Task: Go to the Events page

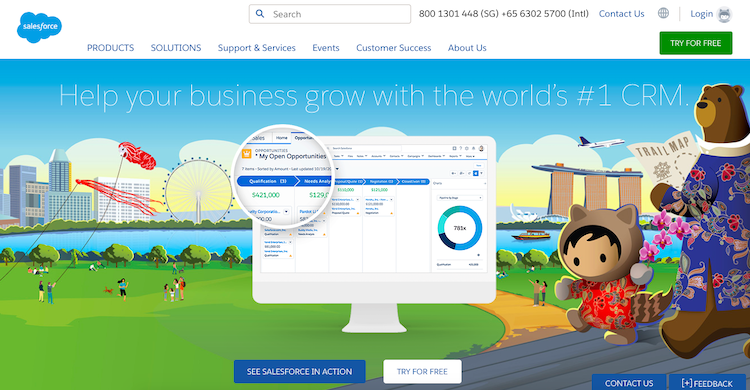Action: pos(326,48)
